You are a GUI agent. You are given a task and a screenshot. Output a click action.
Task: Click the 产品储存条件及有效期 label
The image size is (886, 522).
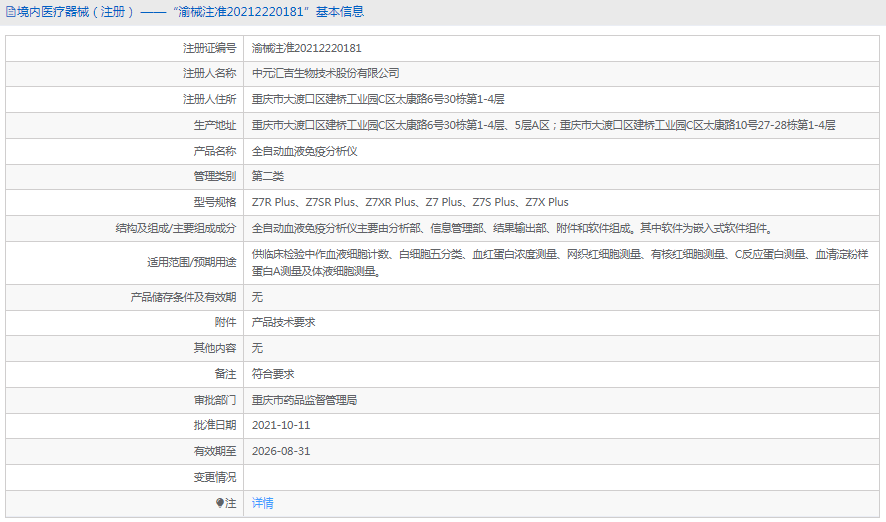pyautogui.click(x=184, y=297)
